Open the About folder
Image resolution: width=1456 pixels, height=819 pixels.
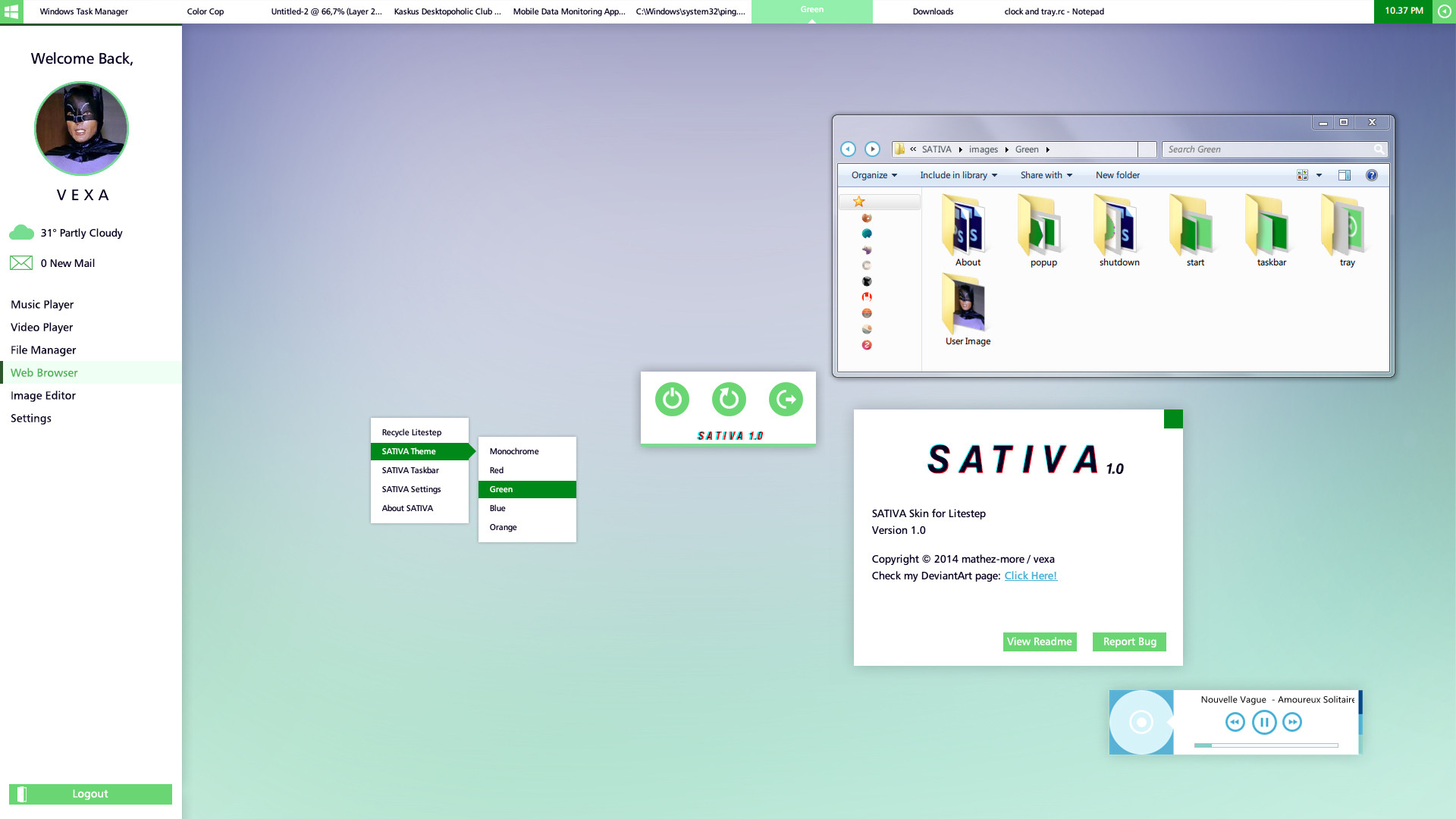click(x=968, y=230)
